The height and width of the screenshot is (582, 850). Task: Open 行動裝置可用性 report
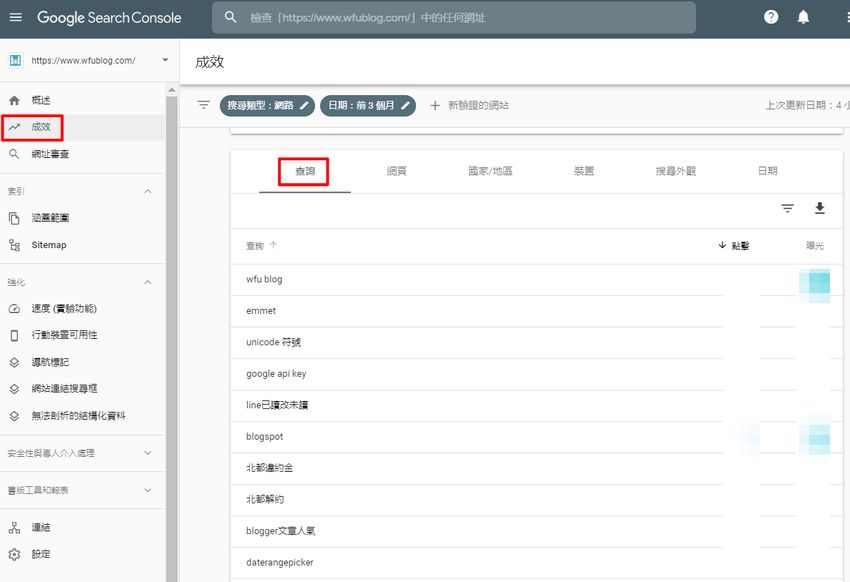[82, 335]
